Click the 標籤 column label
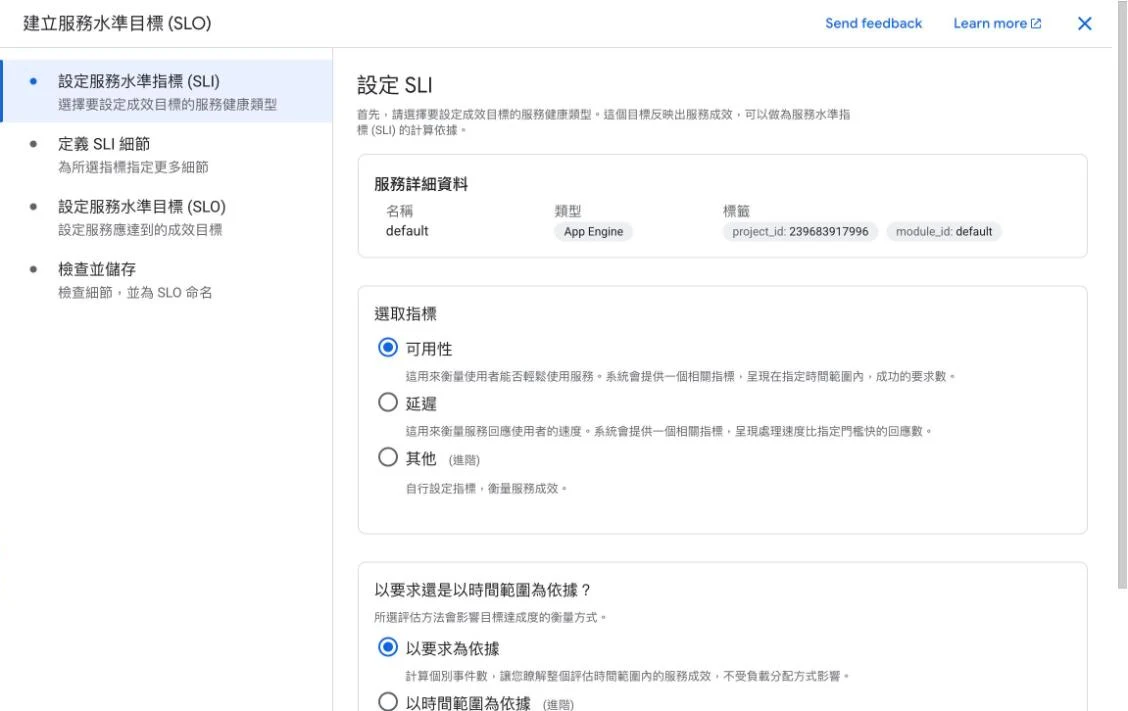Screen dimensions: 1128x711 [x=736, y=211]
